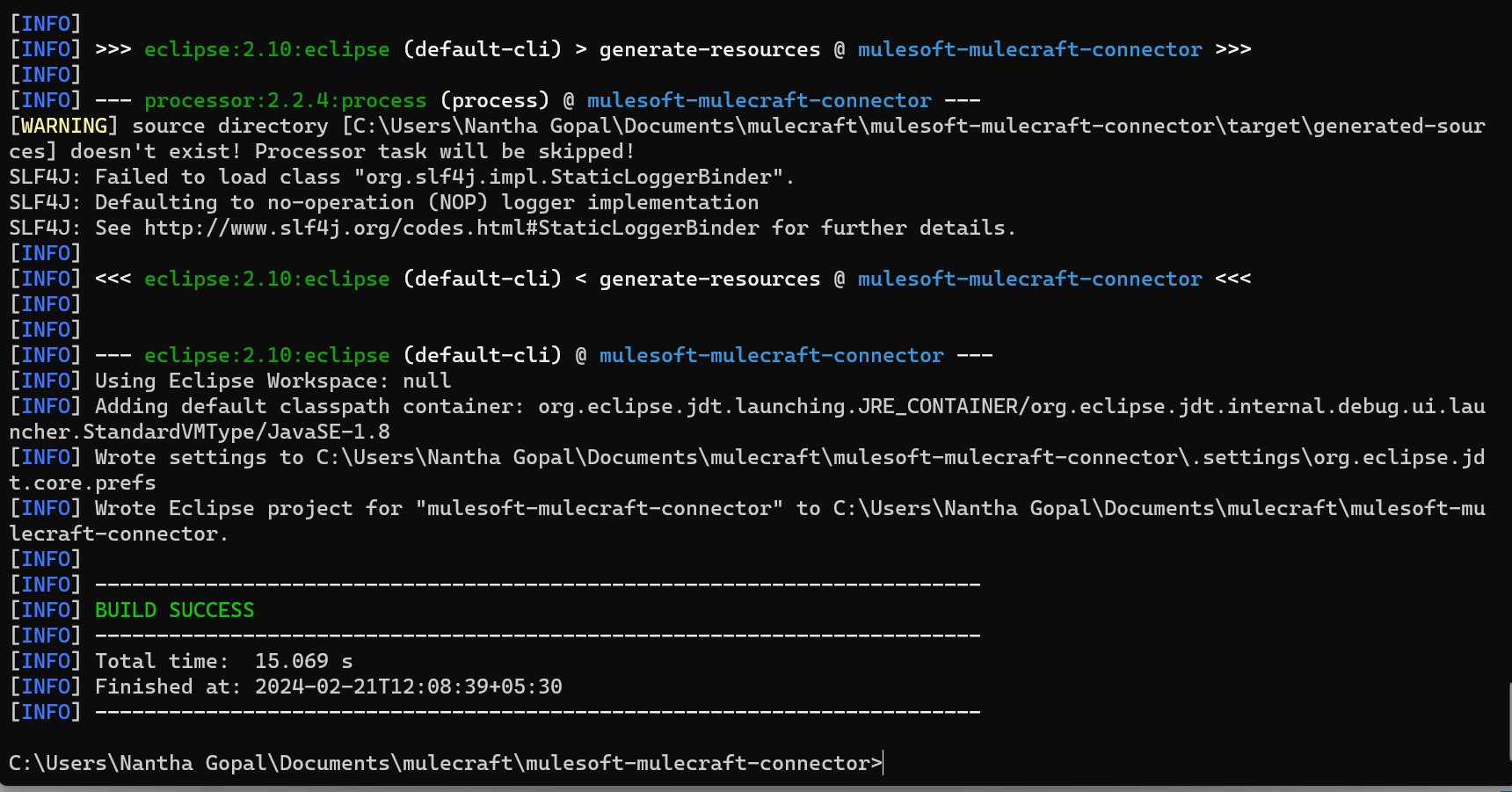Click the slf4j.org StaticLoggerBinder URL
The image size is (1512, 792).
pos(451,229)
